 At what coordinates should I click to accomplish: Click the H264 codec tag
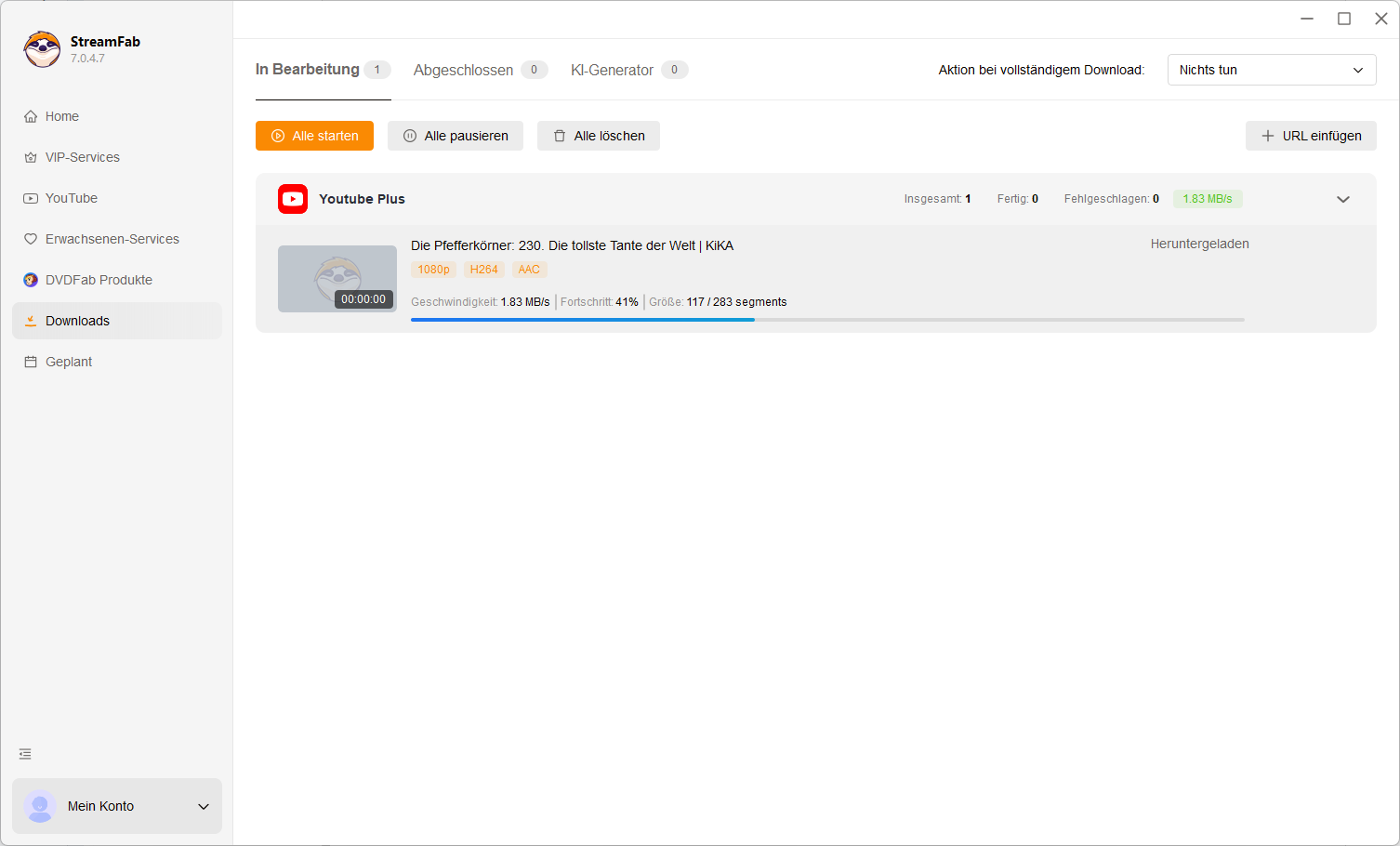pos(484,270)
